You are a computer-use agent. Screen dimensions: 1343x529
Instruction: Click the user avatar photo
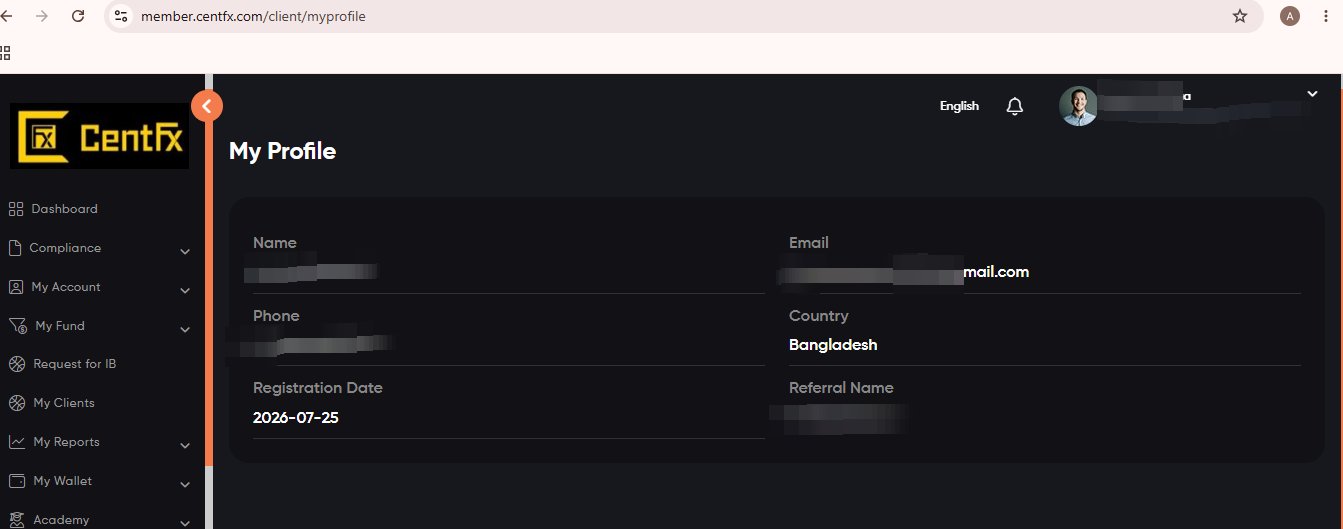(x=1078, y=106)
